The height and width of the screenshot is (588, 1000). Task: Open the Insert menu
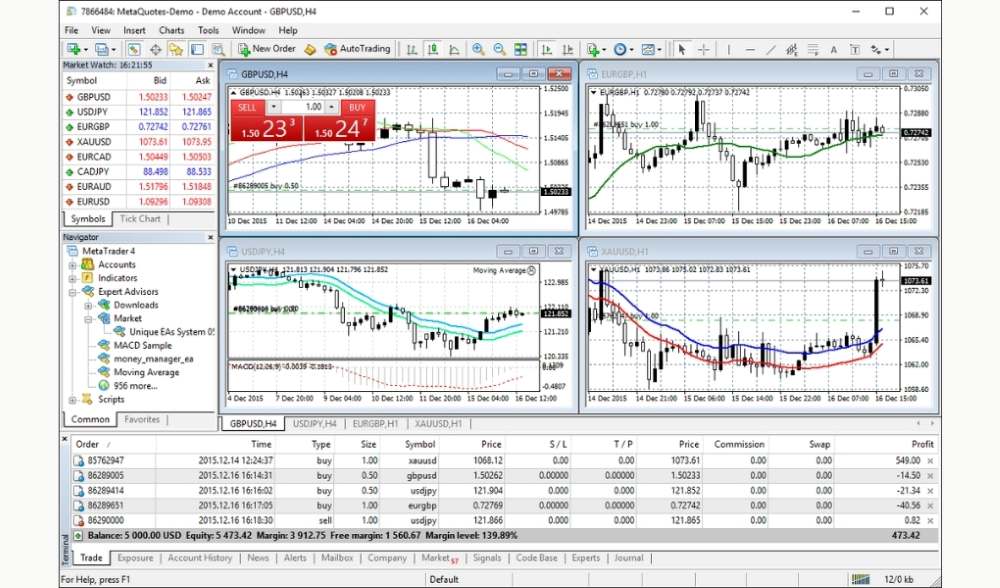click(134, 30)
